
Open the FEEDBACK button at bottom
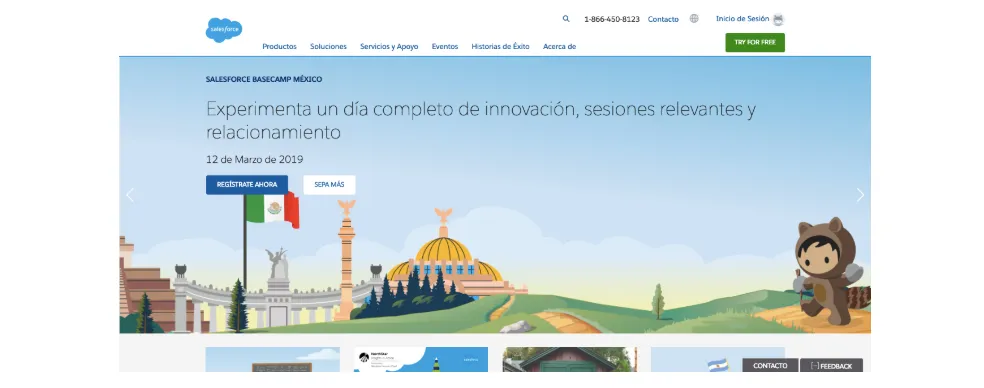point(832,365)
